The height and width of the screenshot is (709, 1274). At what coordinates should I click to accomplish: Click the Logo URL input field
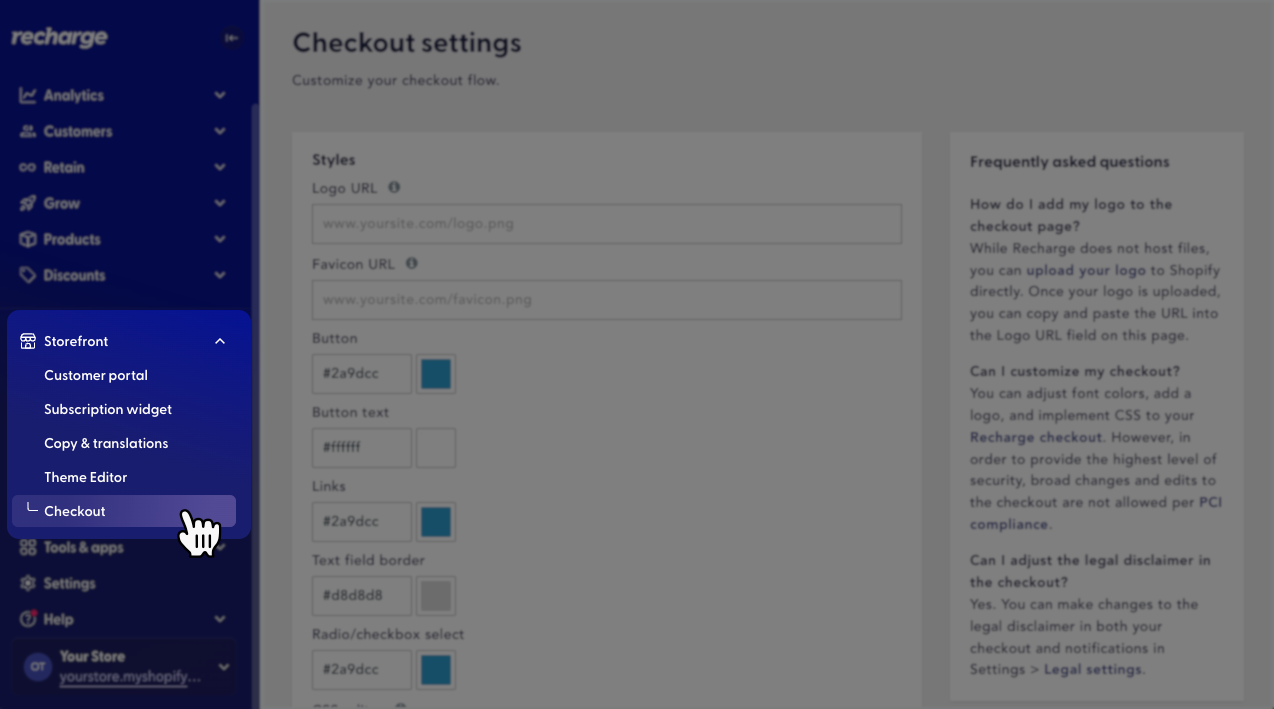pyautogui.click(x=607, y=224)
